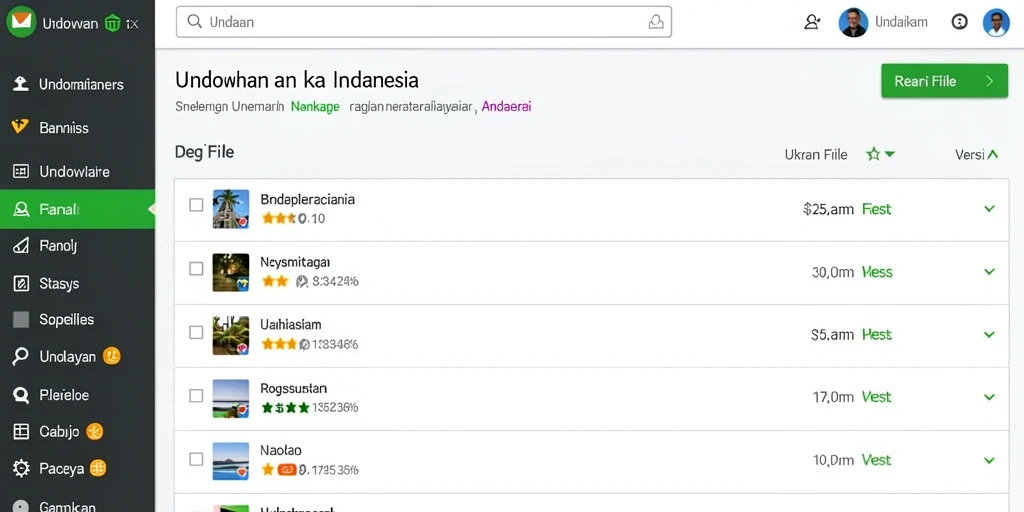The image size is (1024, 512).
Task: Open the far-right user avatar
Action: [996, 22]
